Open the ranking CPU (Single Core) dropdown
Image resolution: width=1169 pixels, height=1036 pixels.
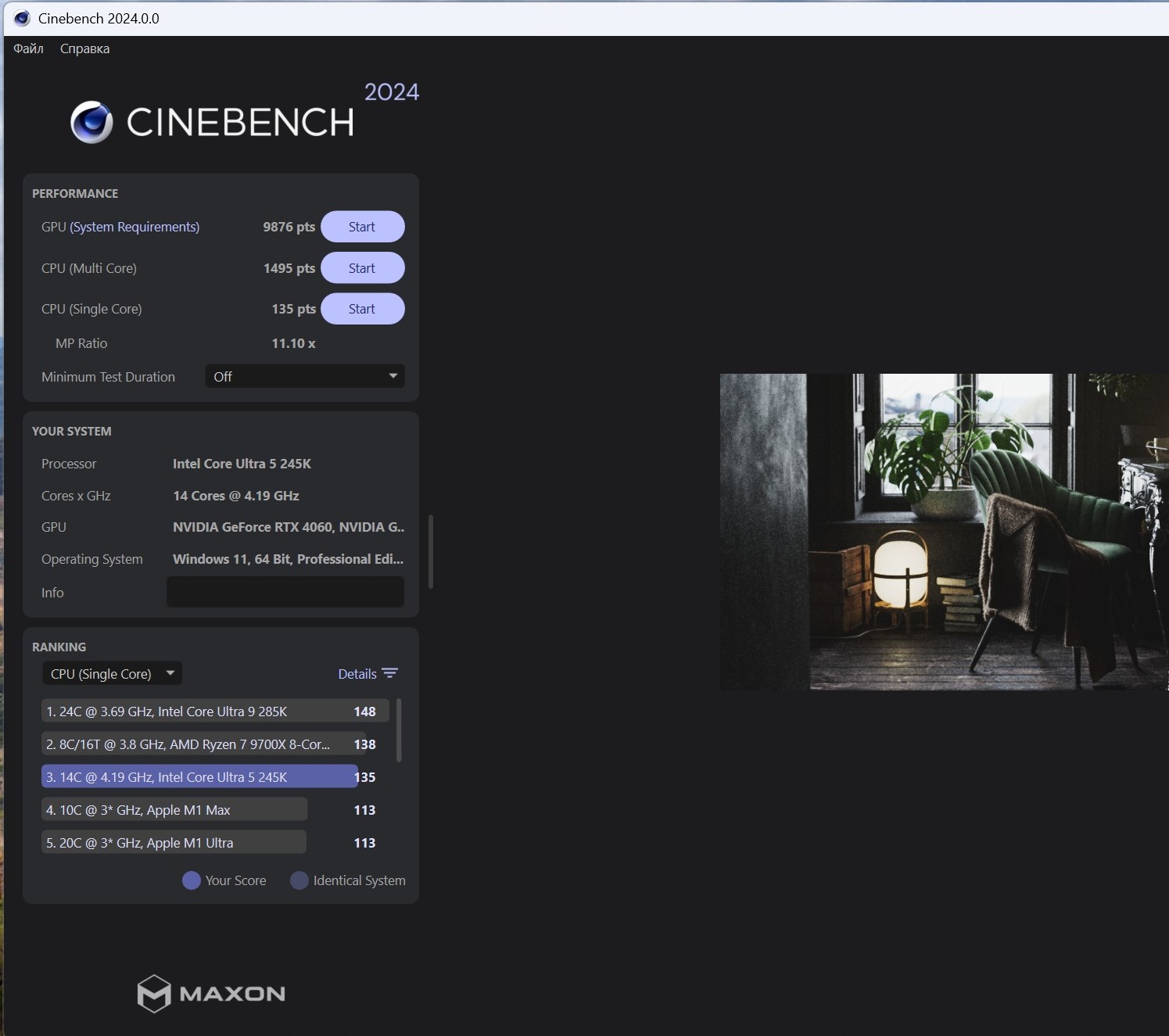point(112,673)
